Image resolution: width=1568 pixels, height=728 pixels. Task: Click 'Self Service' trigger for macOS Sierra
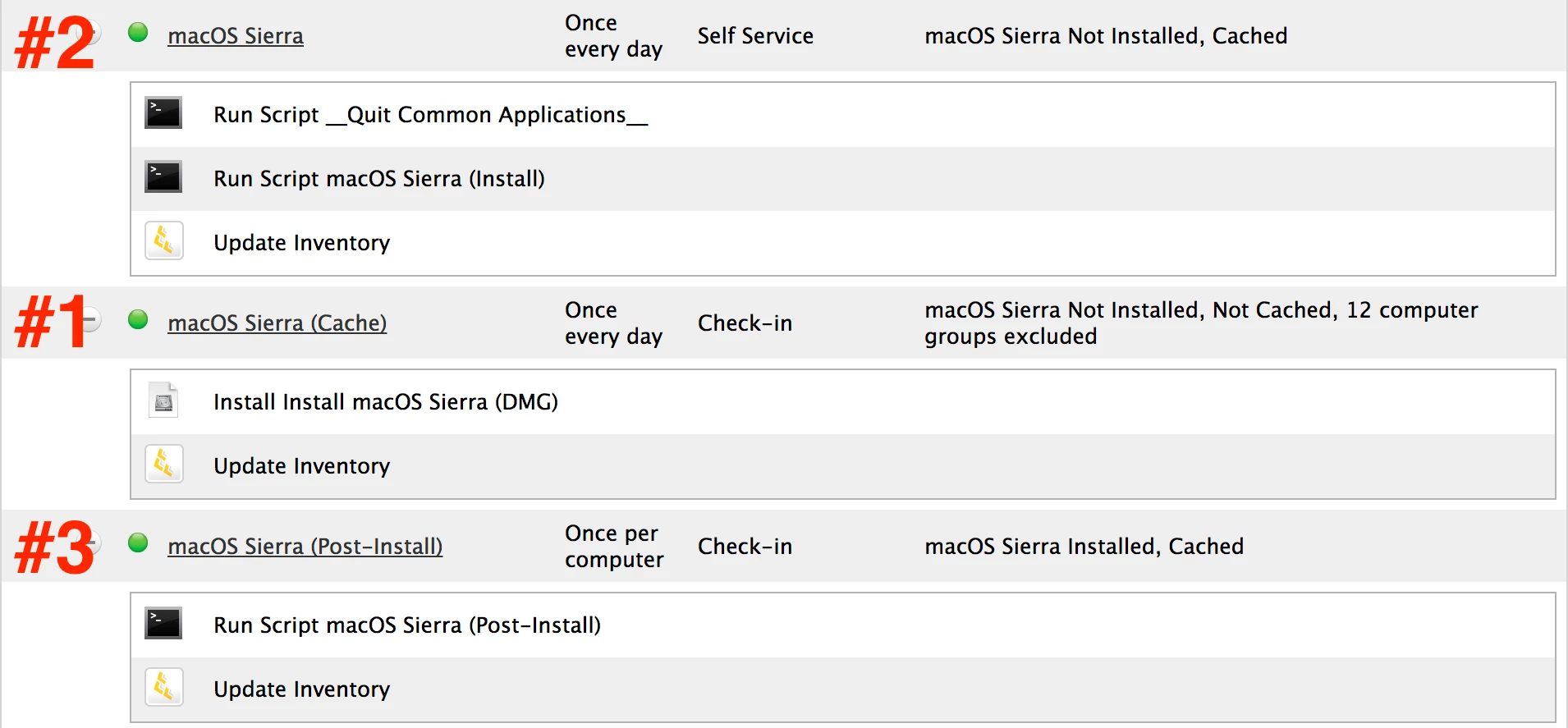point(755,36)
